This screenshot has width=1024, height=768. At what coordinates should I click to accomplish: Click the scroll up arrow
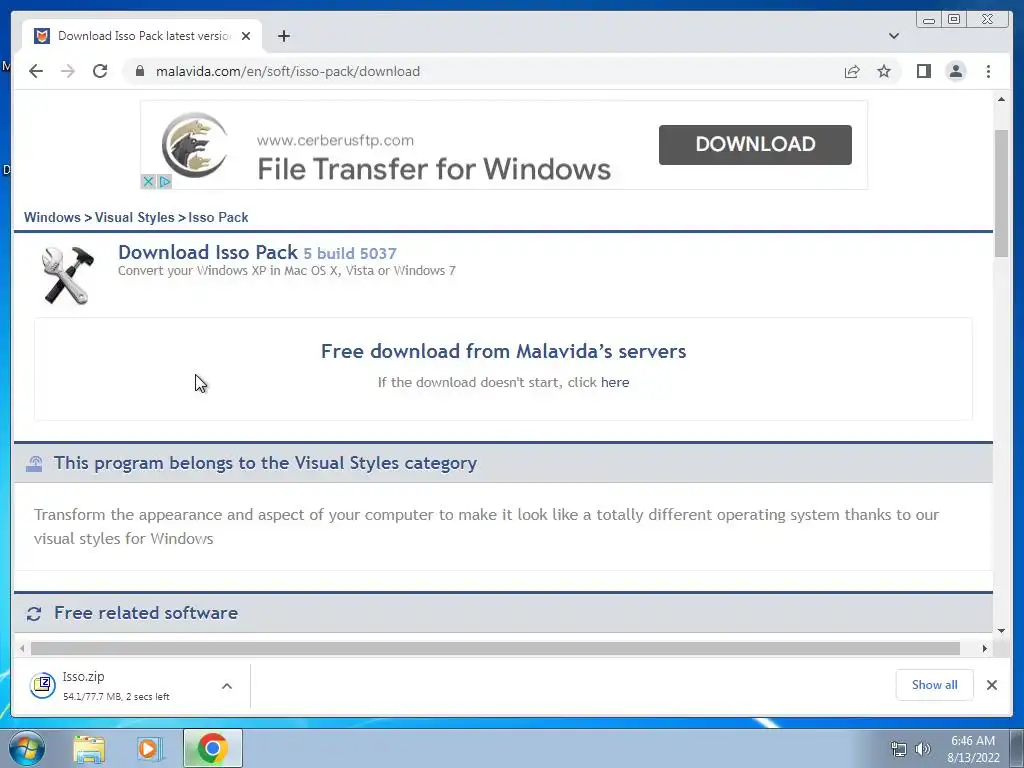coord(1001,99)
